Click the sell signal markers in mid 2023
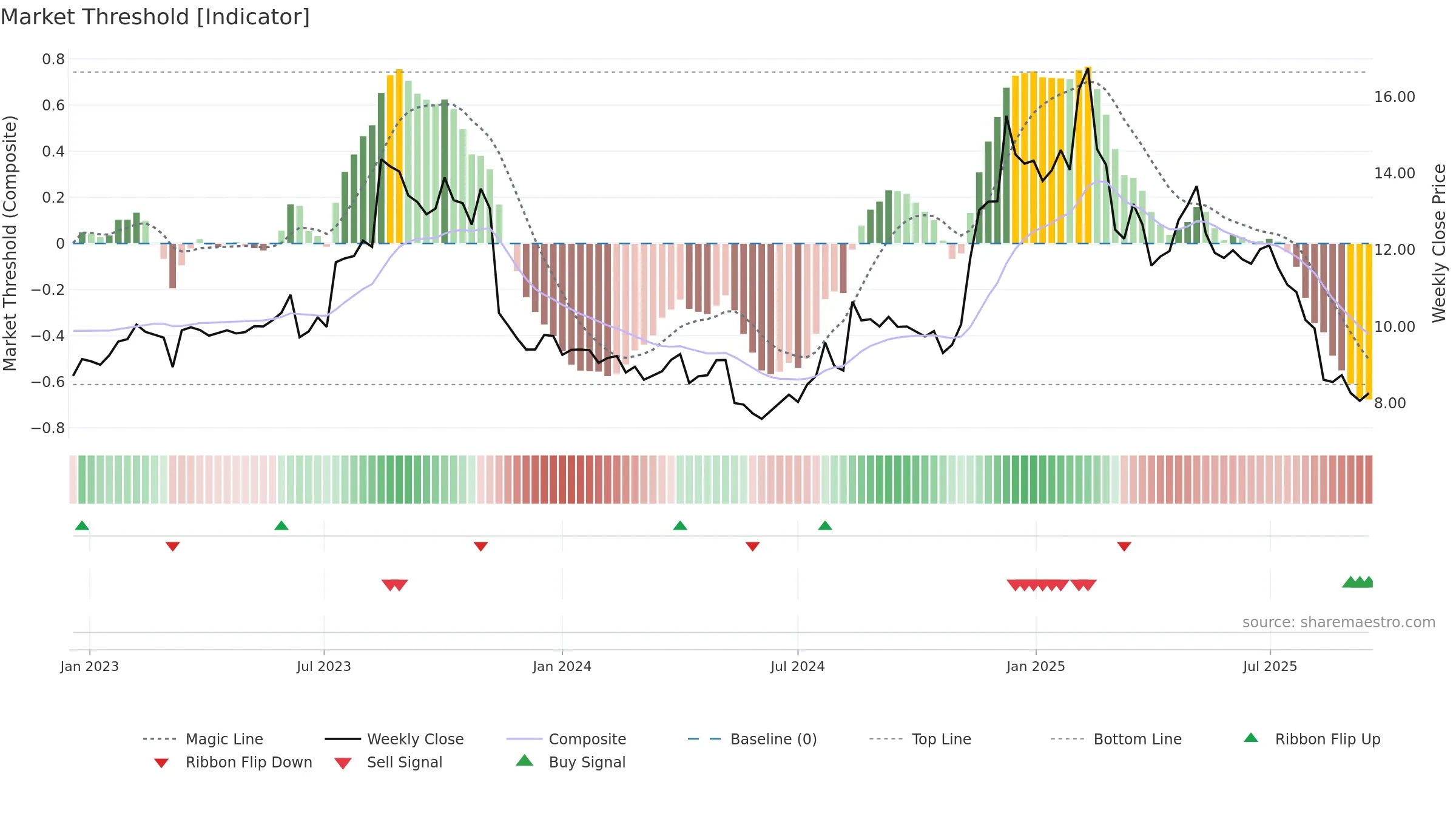1456x819 pixels. (x=395, y=585)
